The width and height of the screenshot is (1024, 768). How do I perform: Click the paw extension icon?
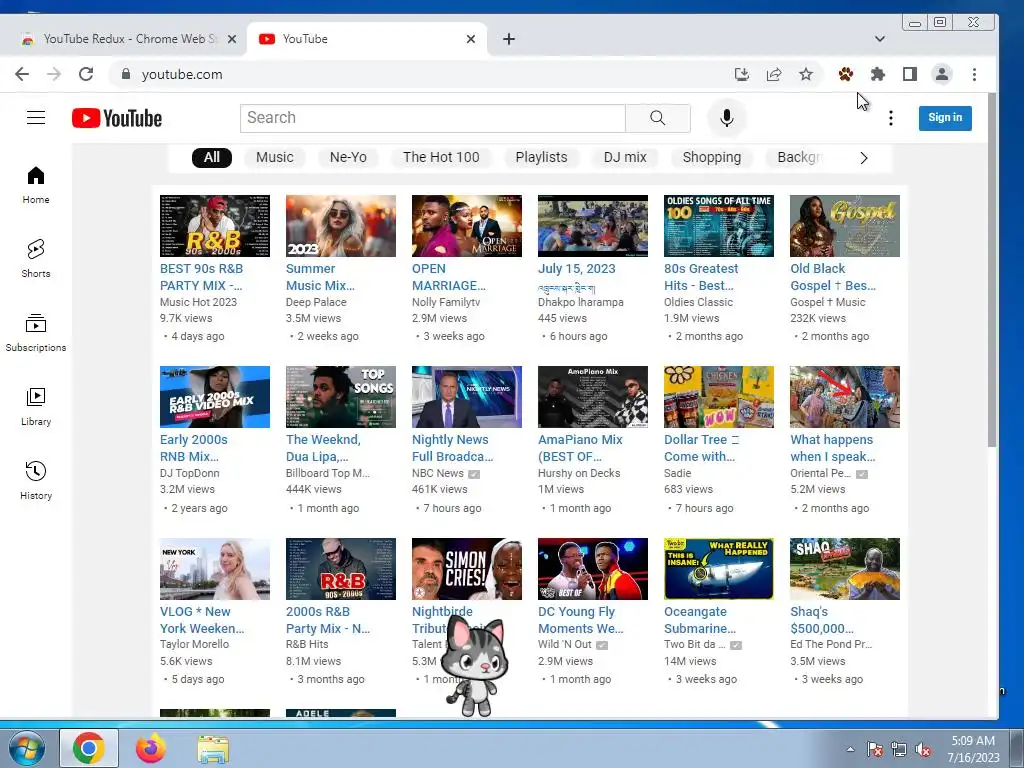(x=846, y=74)
